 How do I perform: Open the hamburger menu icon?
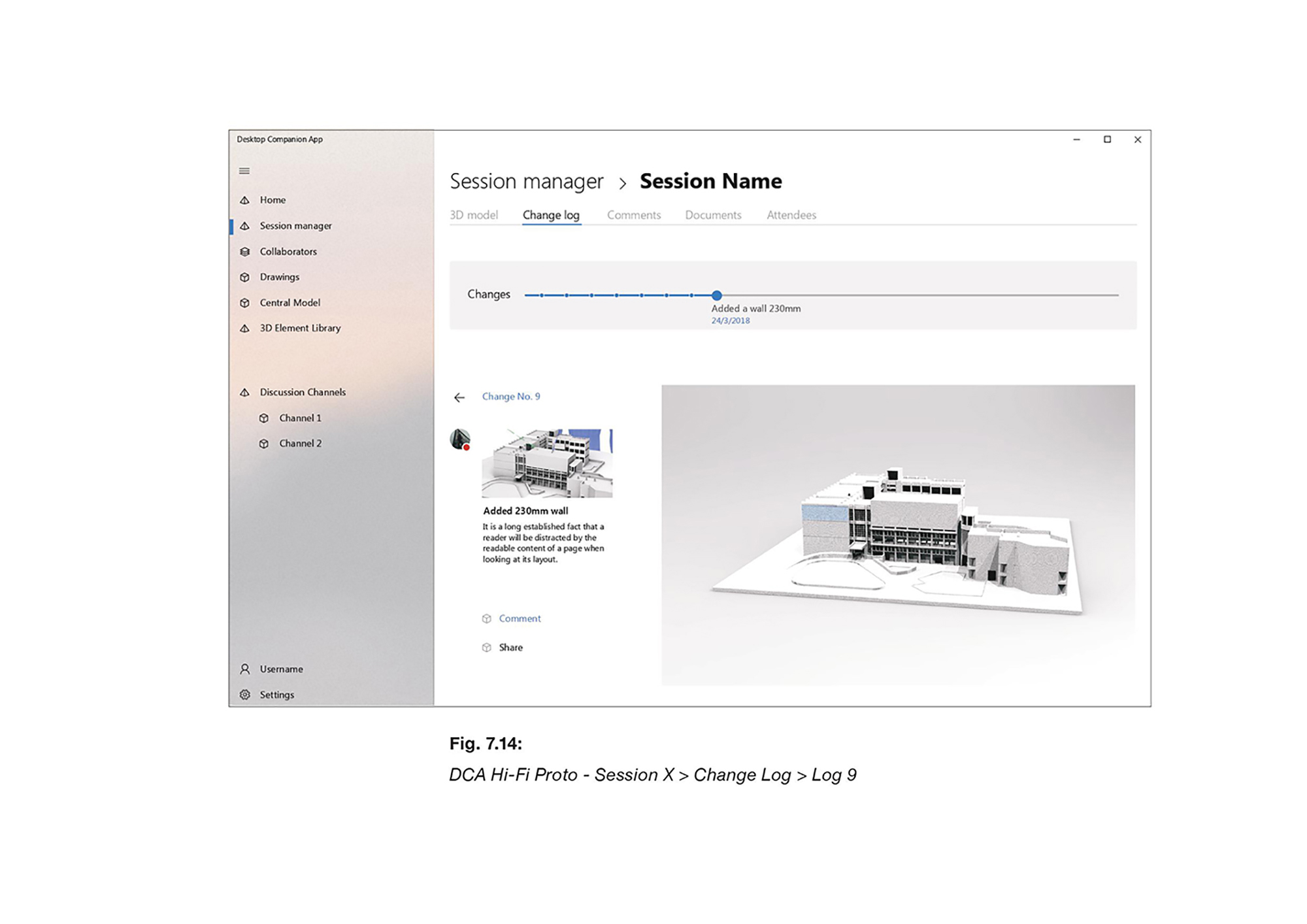pos(244,171)
